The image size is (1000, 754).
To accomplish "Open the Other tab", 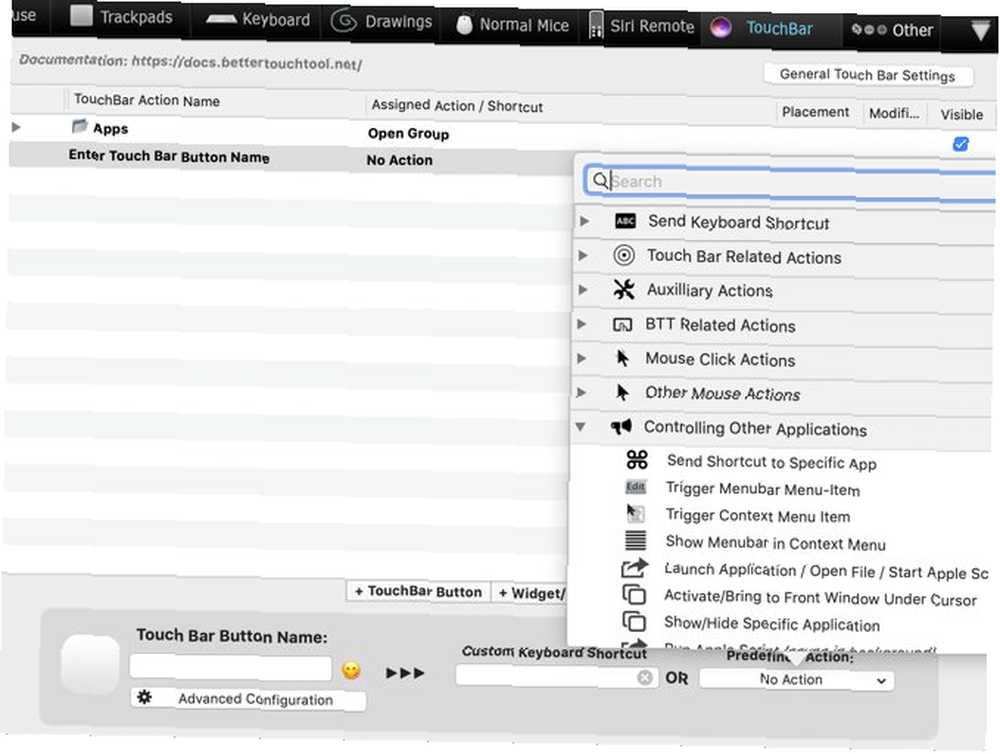I will tap(892, 29).
